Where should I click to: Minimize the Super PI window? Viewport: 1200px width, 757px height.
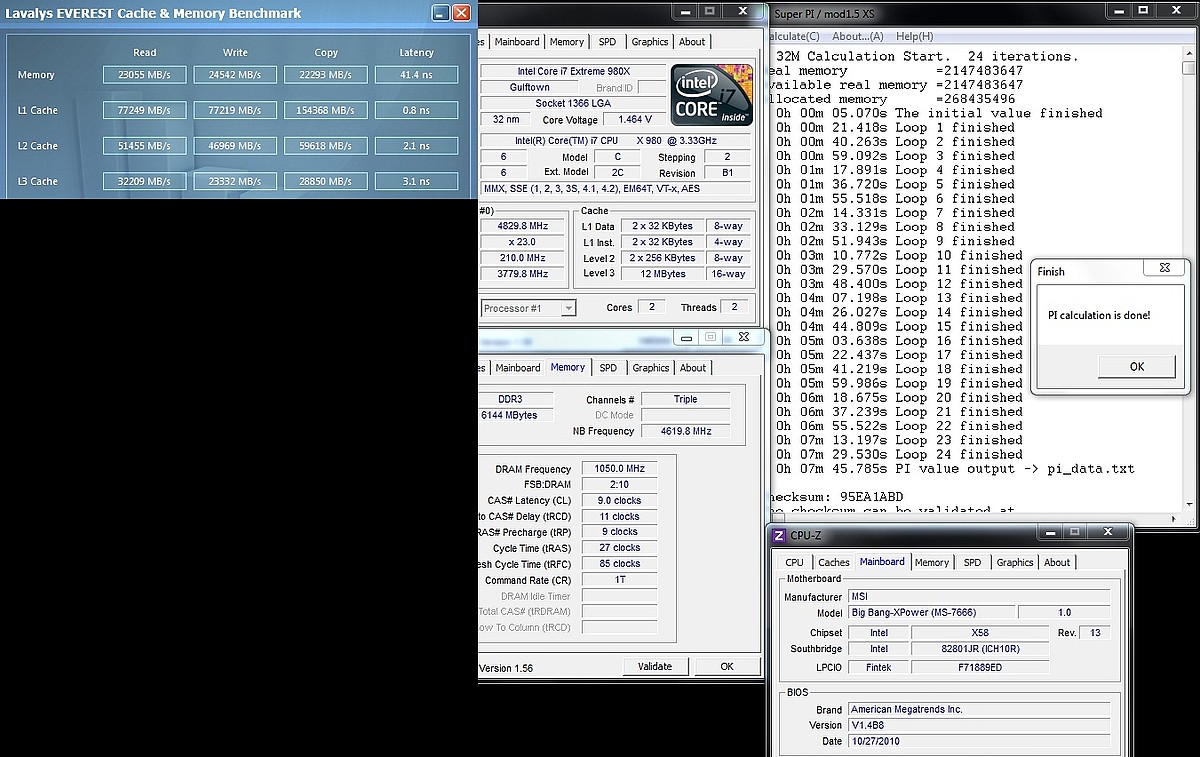(1118, 11)
